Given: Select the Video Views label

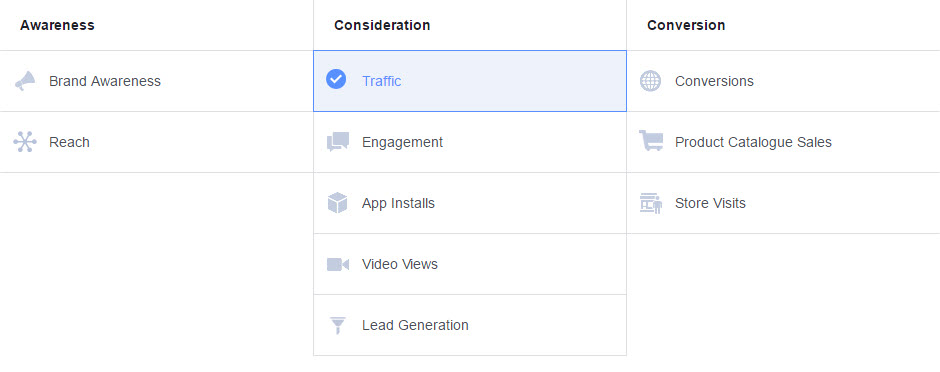Looking at the screenshot, I should click(400, 264).
